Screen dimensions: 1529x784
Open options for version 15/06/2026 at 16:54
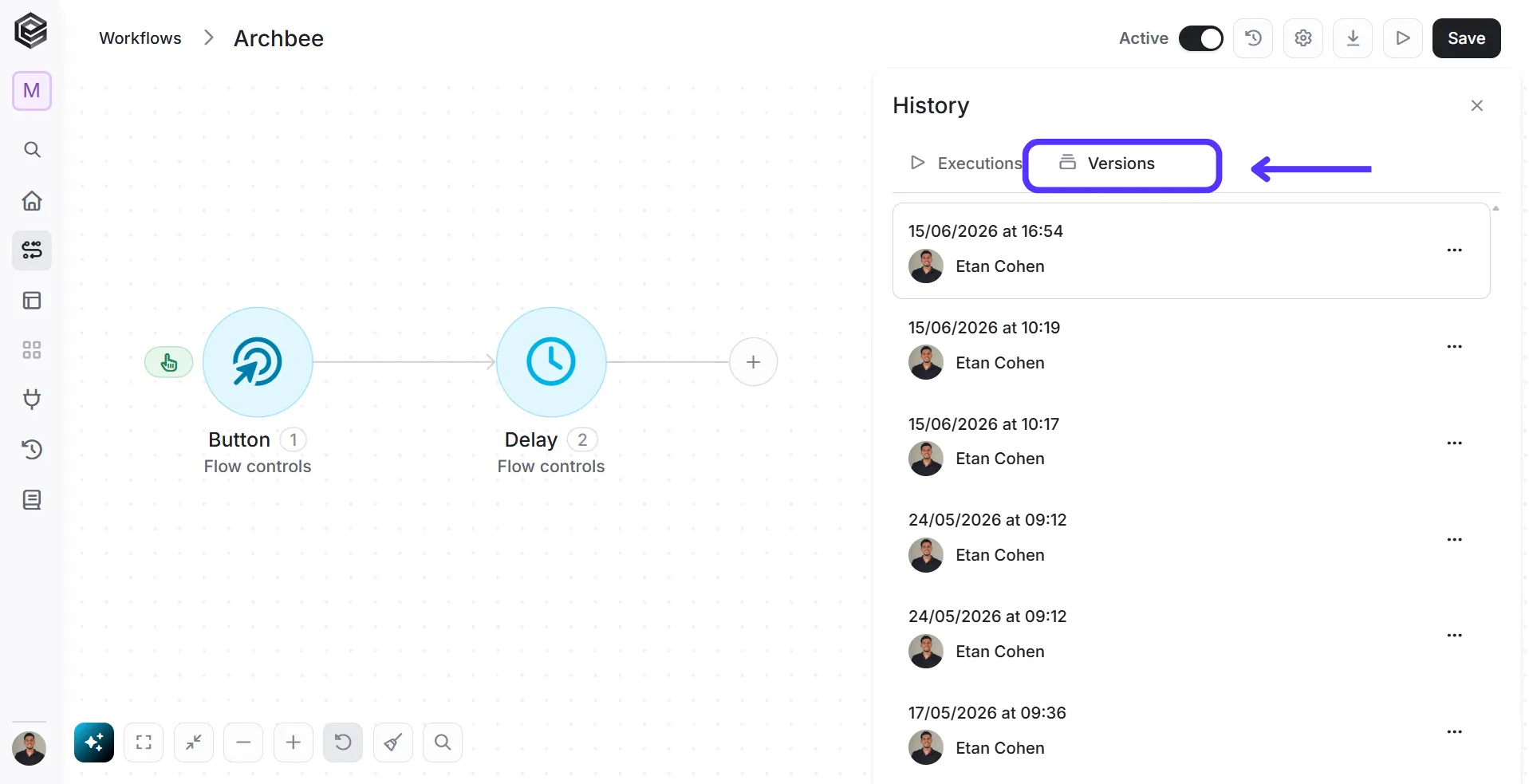(x=1455, y=250)
